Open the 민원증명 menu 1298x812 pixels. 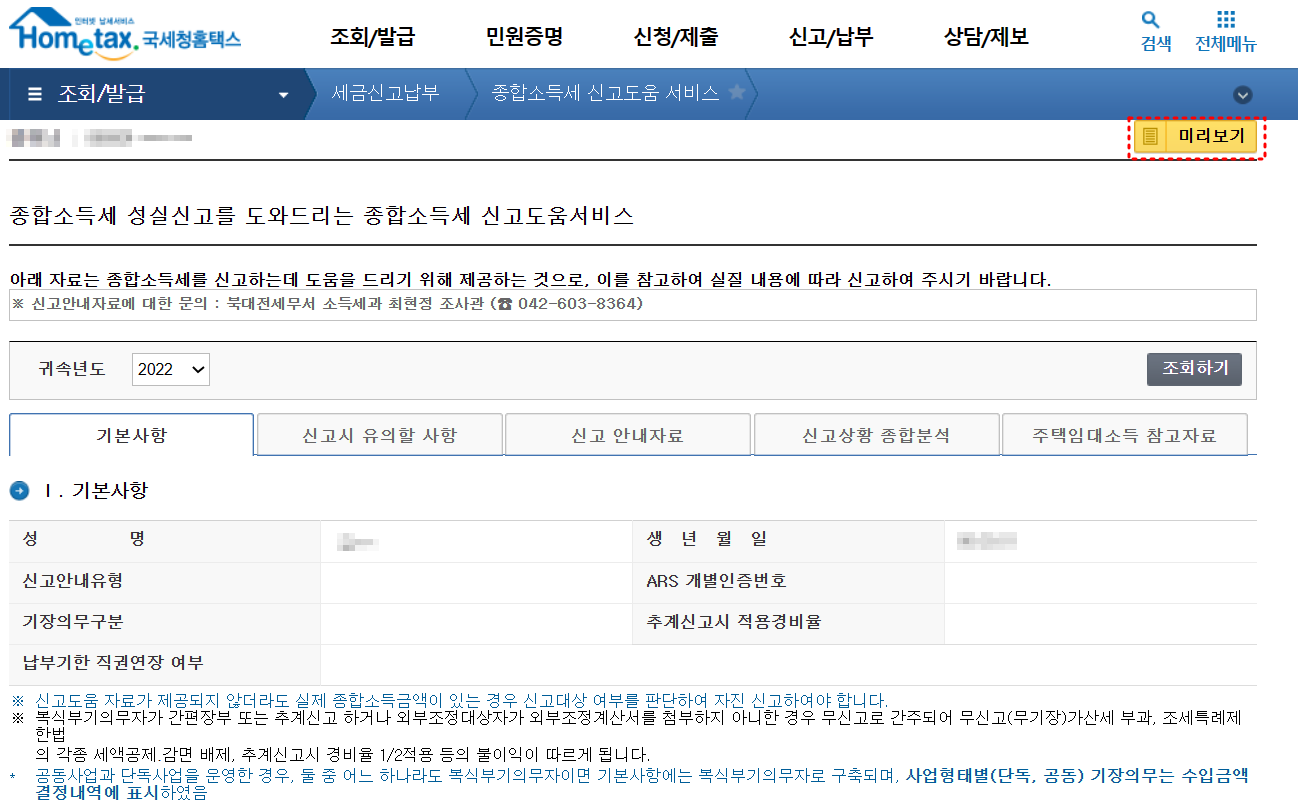point(526,35)
